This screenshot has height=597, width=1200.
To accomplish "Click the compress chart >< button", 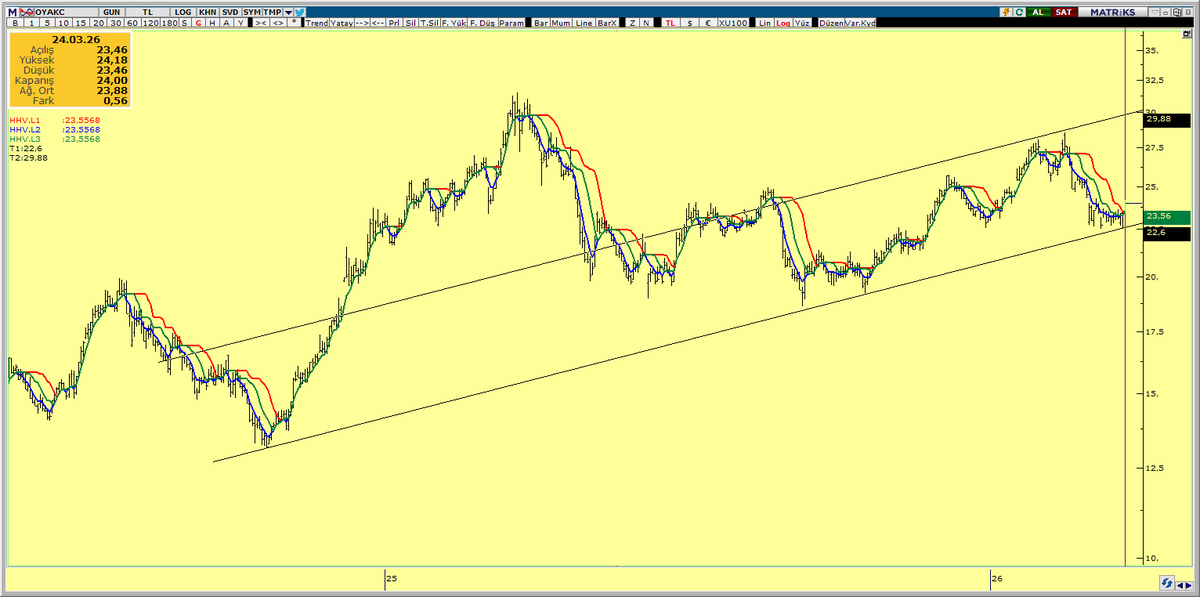I will click(260, 23).
